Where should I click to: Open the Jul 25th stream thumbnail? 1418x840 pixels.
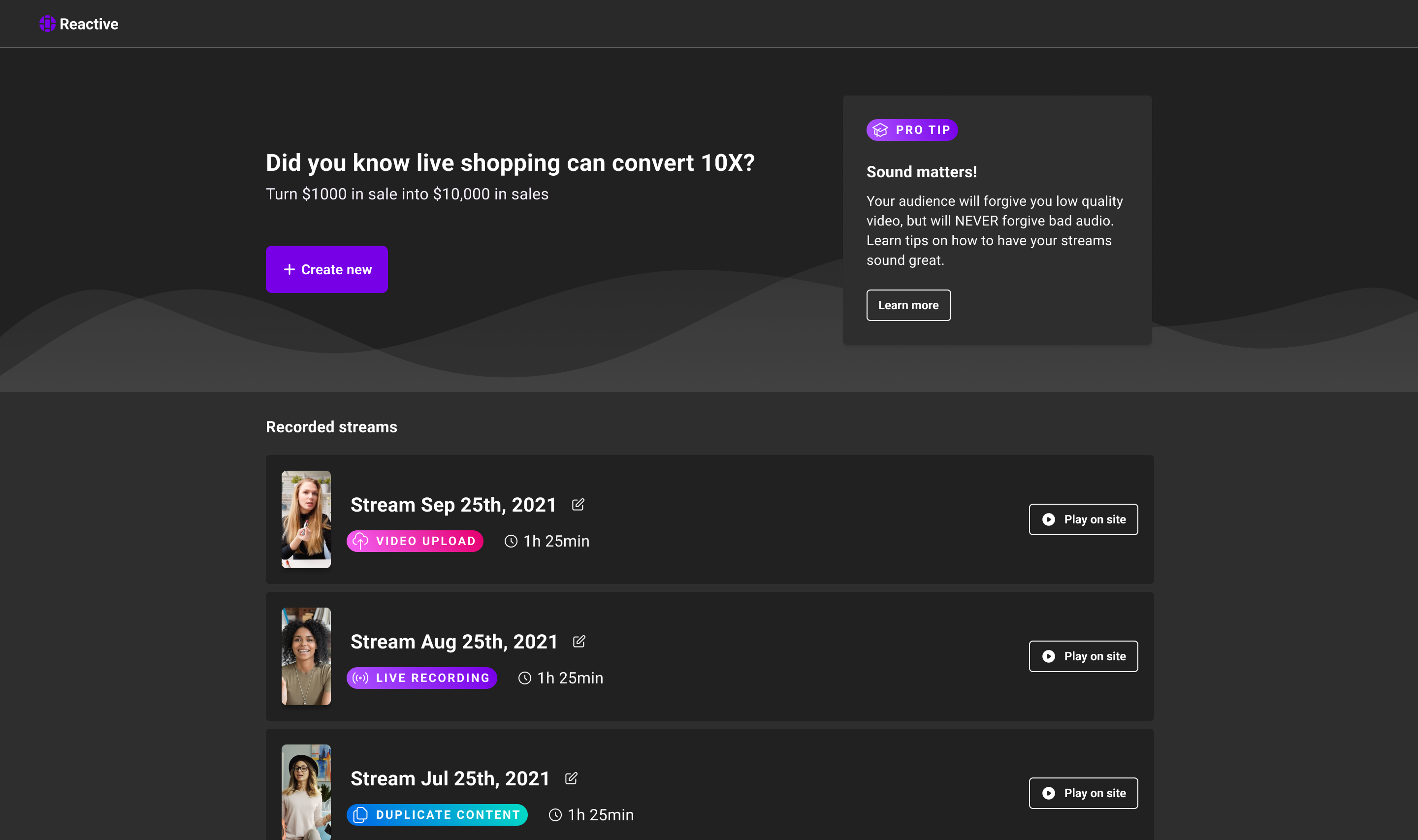click(306, 792)
